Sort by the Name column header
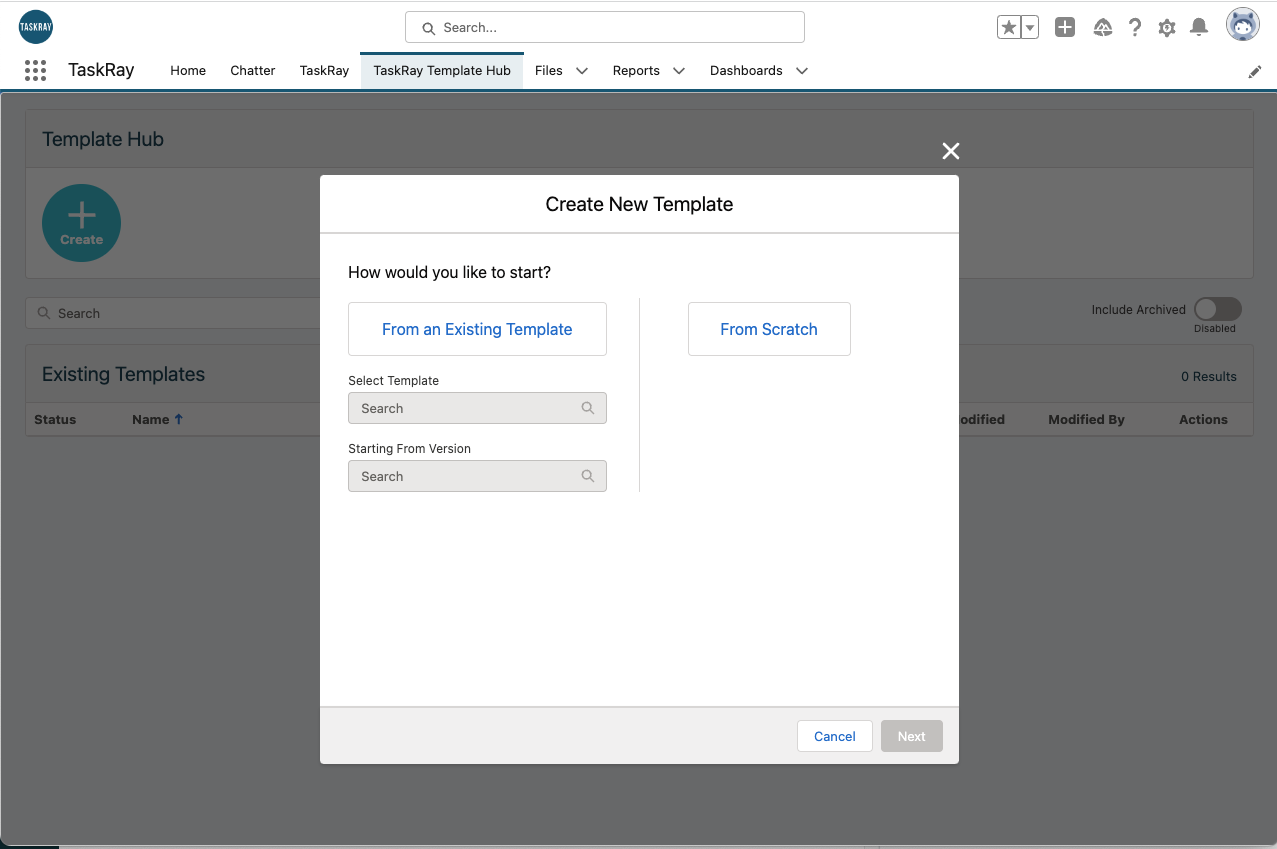Image resolution: width=1277 pixels, height=849 pixels. pos(157,420)
